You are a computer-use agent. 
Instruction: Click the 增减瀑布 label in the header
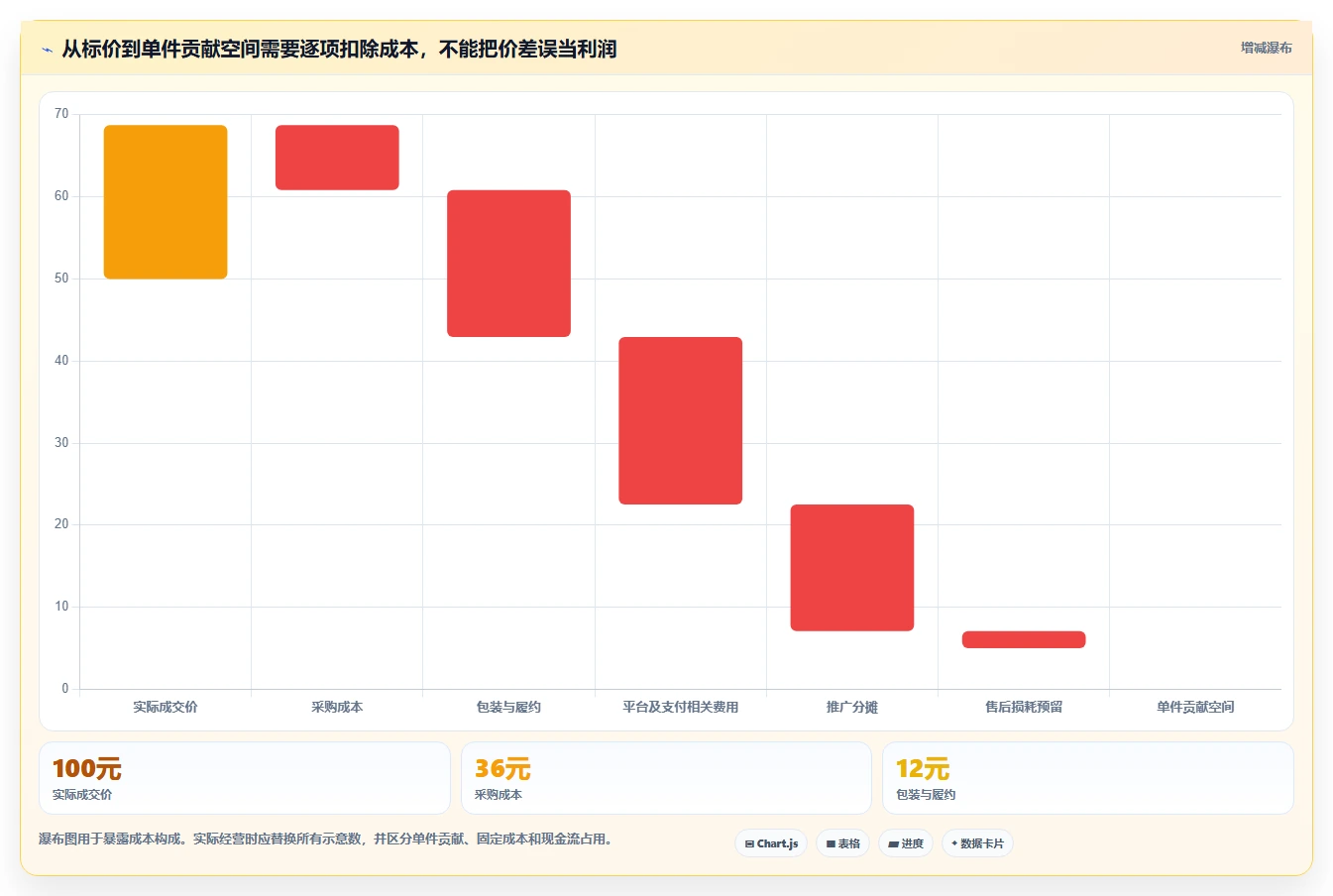point(1267,48)
